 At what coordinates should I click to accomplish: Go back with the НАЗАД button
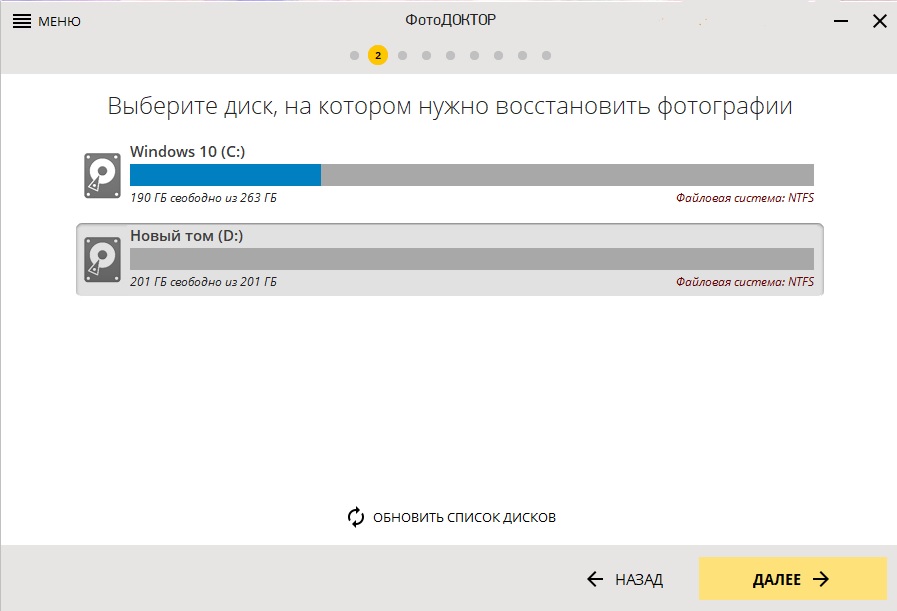point(625,579)
